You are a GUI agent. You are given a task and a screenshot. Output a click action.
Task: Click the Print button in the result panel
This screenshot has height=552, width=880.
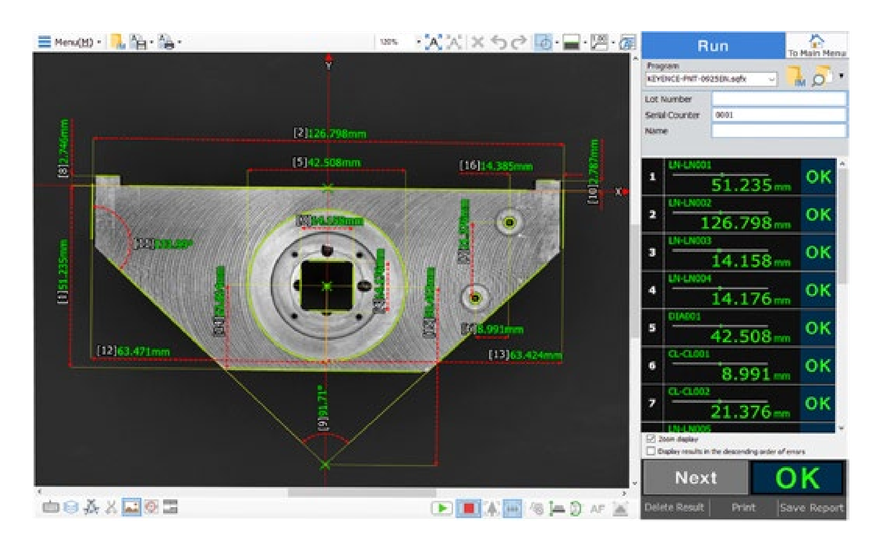[x=743, y=507]
